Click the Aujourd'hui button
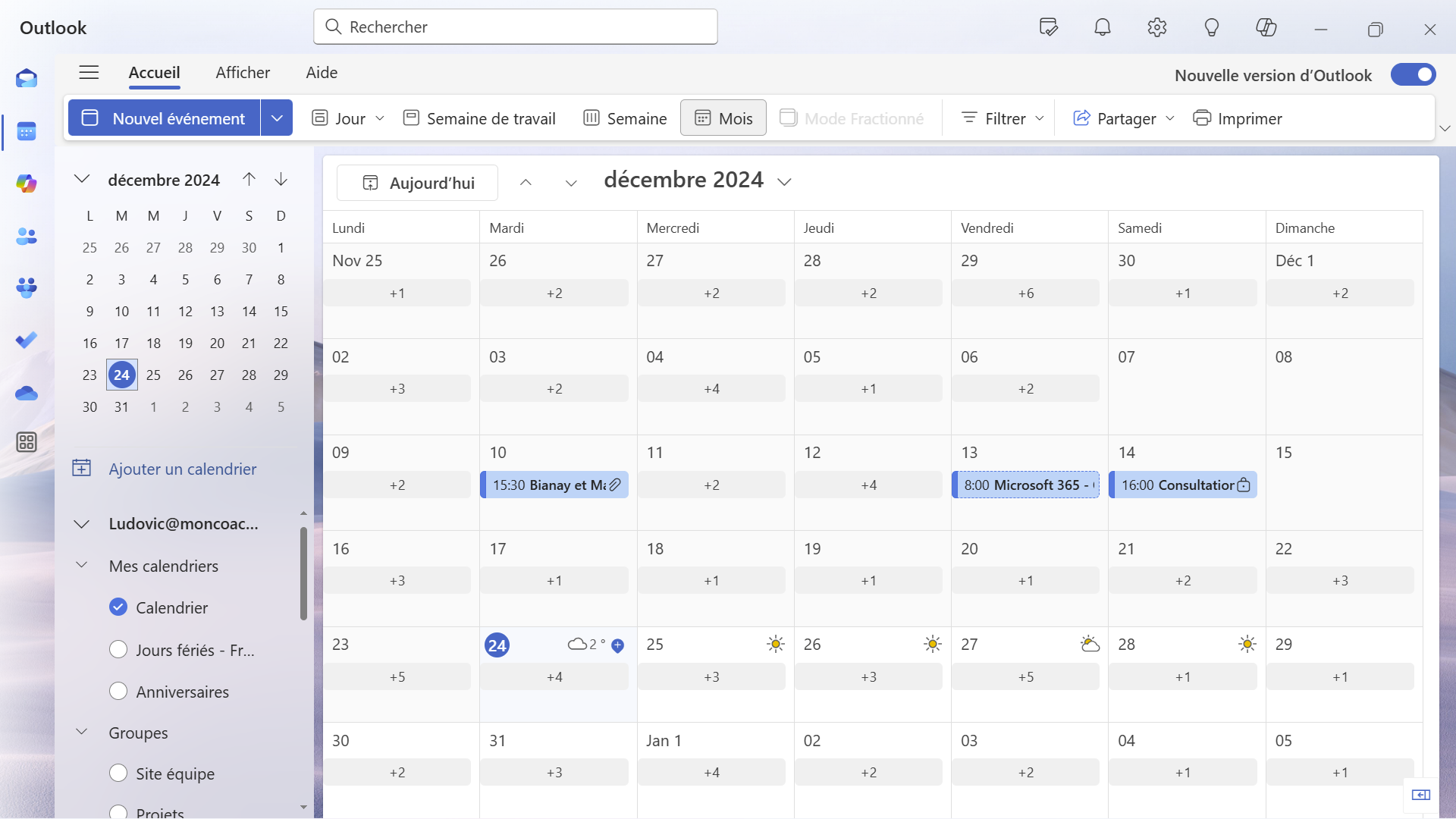1456x819 pixels. click(418, 183)
